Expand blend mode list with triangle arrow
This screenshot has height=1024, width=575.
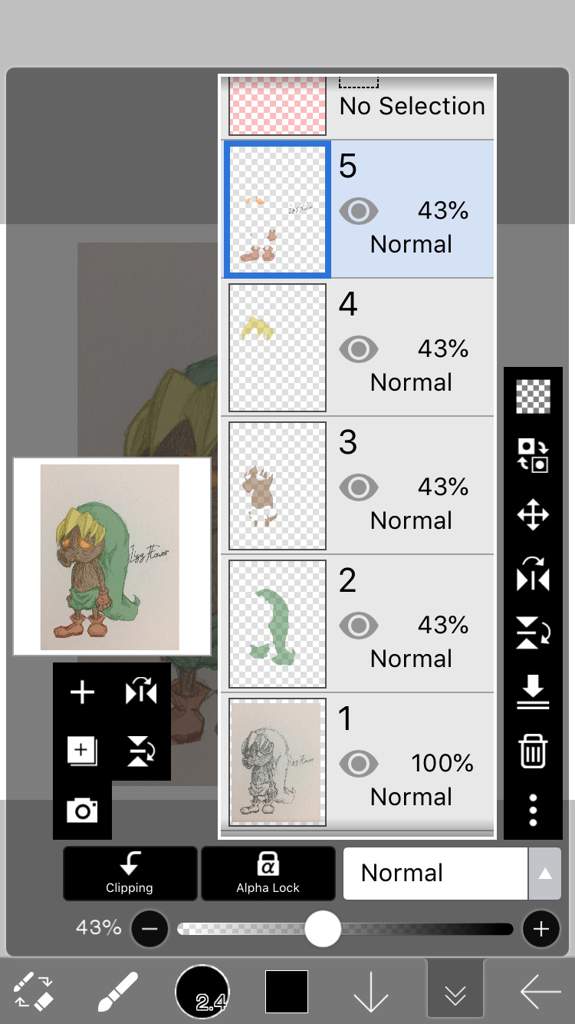[x=544, y=874]
